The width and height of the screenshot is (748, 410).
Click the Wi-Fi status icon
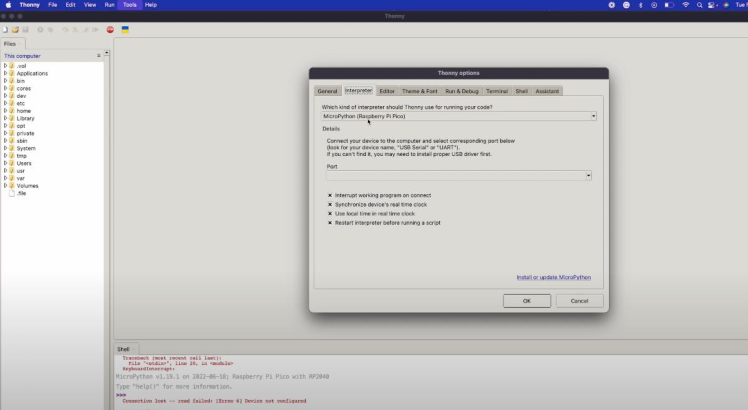point(686,5)
